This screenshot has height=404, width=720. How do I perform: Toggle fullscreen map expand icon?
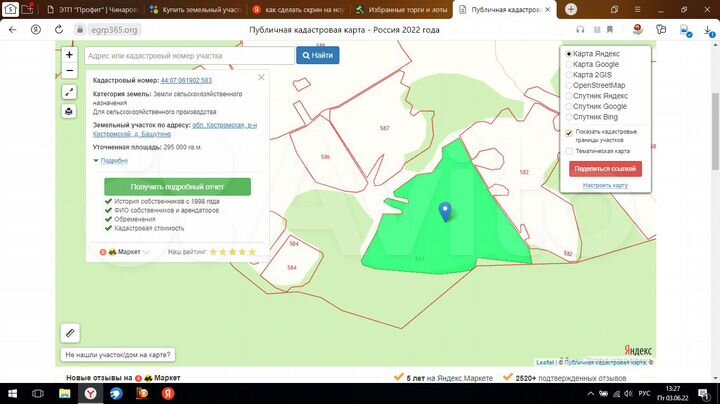(x=69, y=92)
